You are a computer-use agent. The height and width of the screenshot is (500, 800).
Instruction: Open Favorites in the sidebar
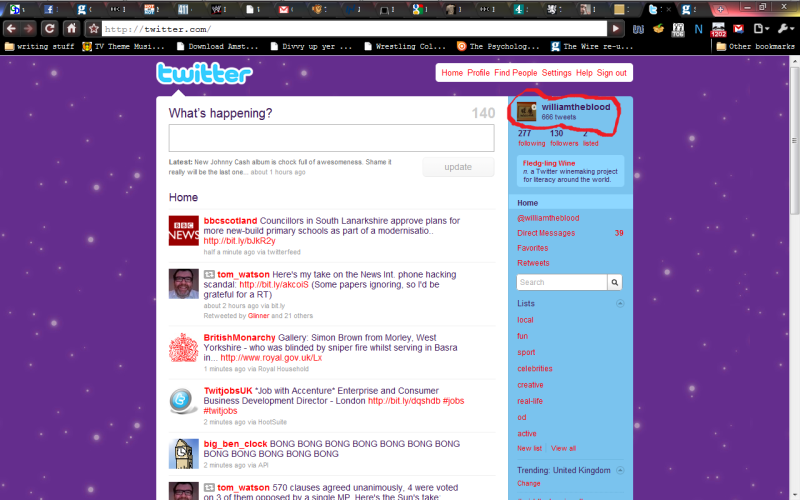point(533,248)
